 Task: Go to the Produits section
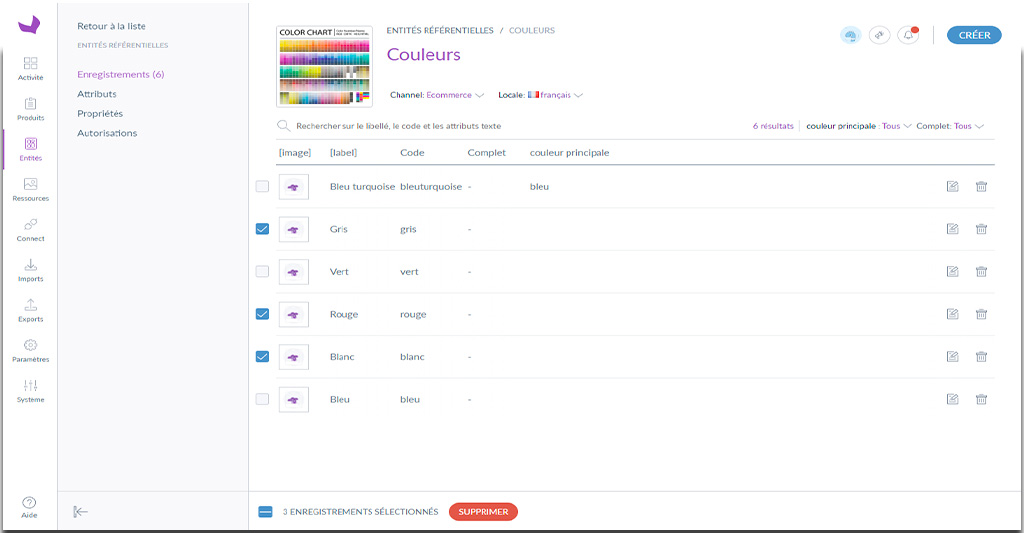click(x=30, y=109)
